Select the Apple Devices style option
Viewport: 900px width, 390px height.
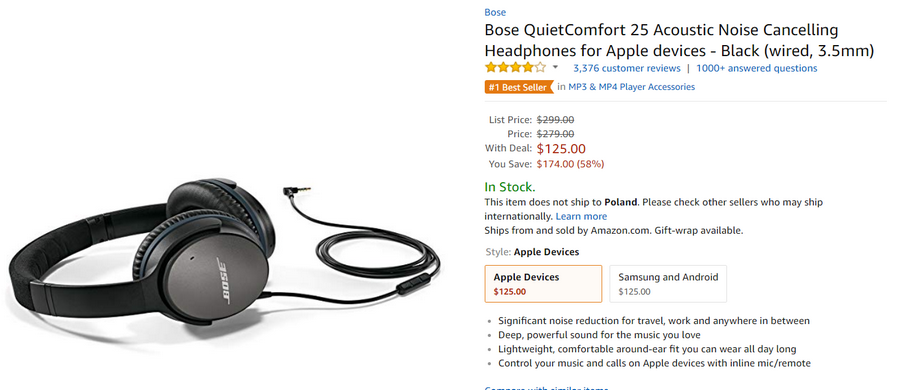[x=543, y=283]
